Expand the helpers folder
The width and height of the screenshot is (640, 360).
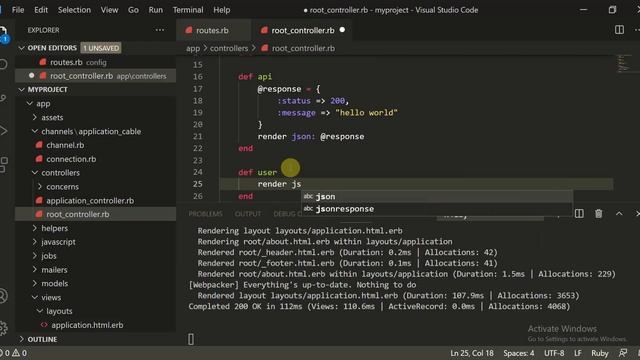[x=35, y=228]
